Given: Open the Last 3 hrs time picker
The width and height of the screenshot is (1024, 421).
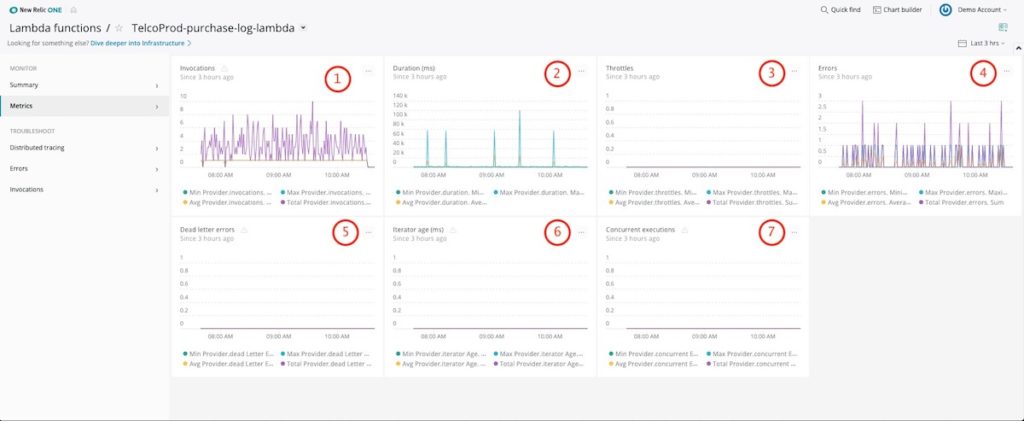Looking at the screenshot, I should pos(981,43).
